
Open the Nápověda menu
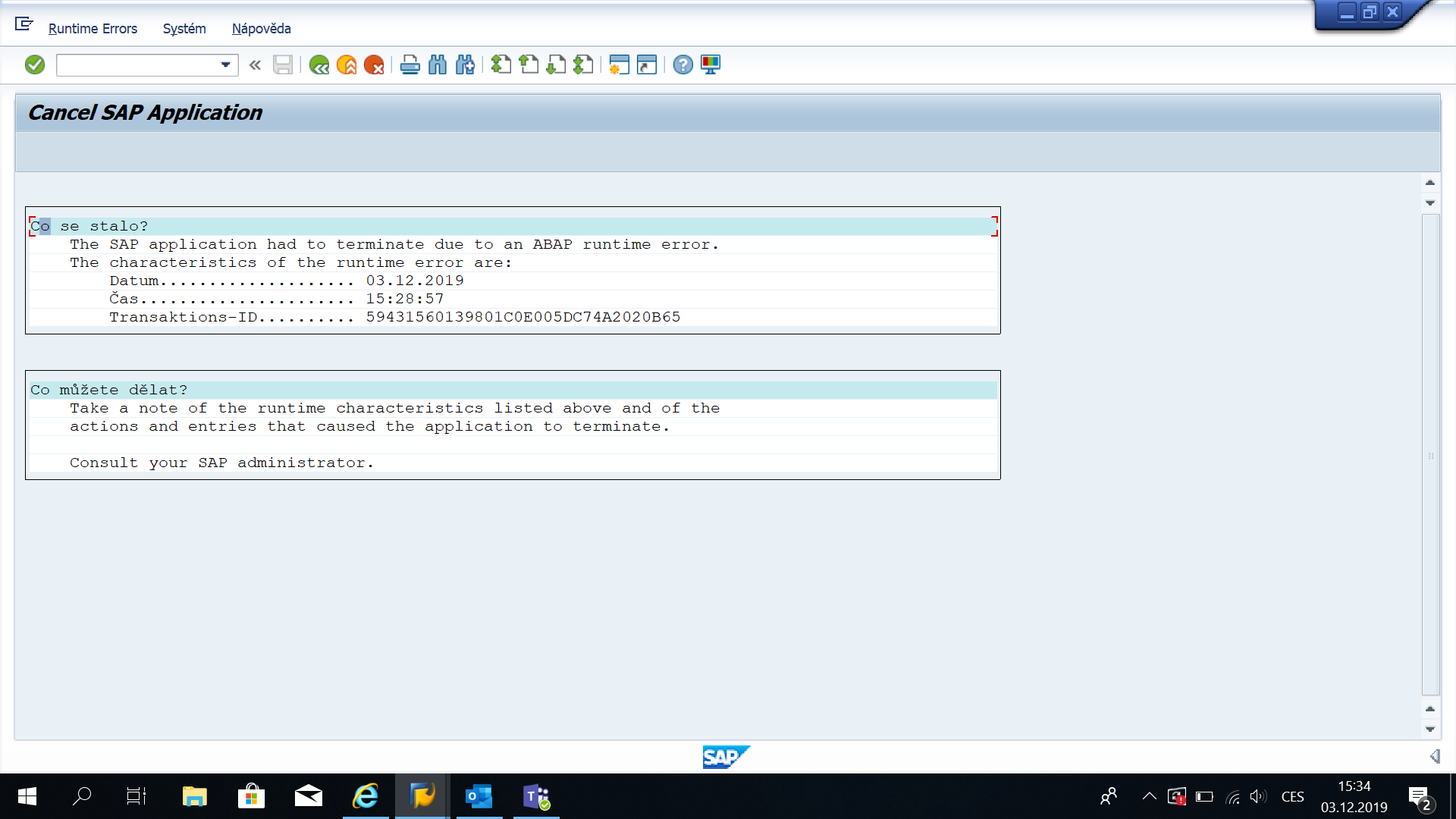261,29
